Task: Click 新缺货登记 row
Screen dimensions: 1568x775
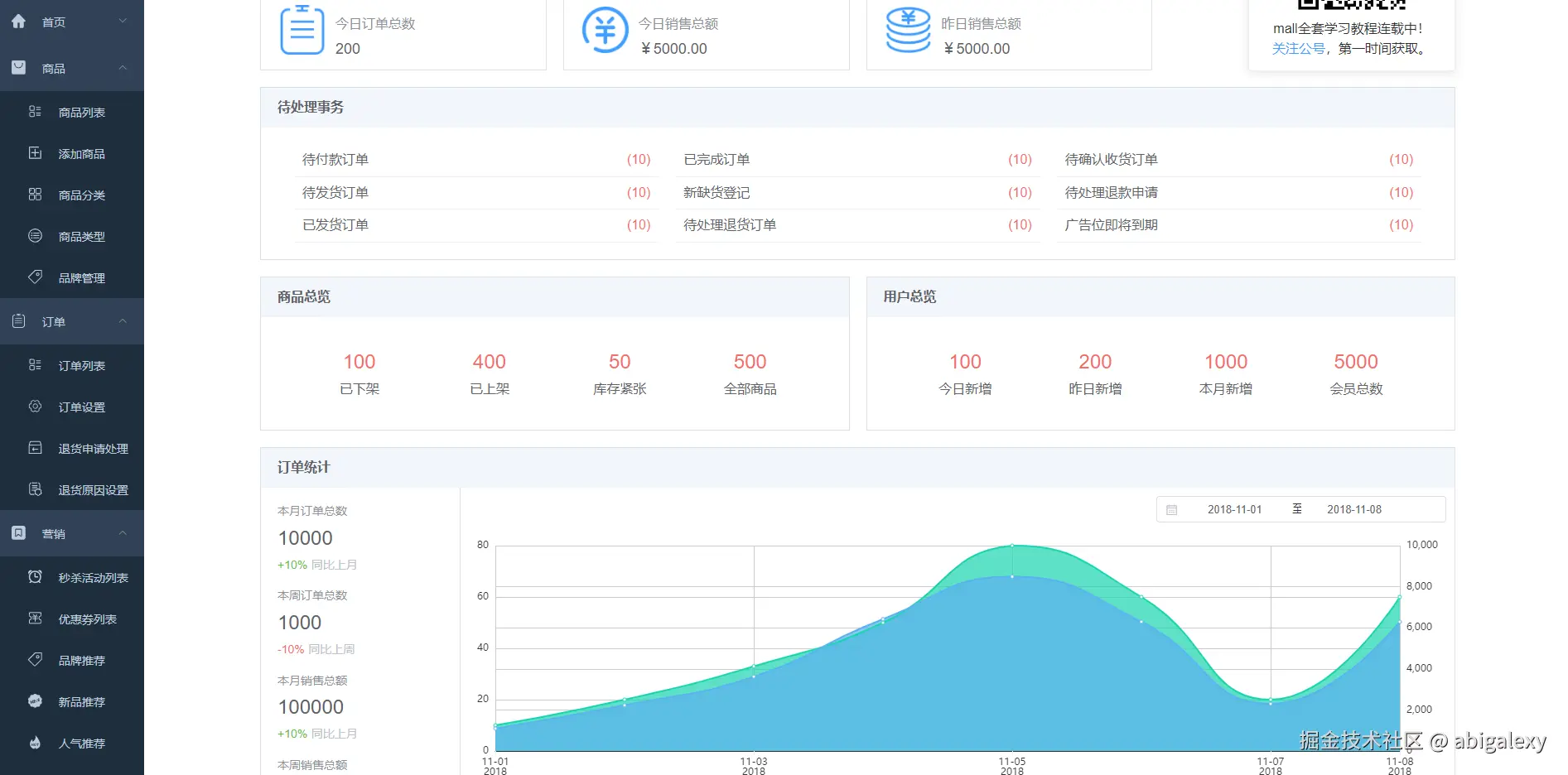Action: (x=857, y=192)
